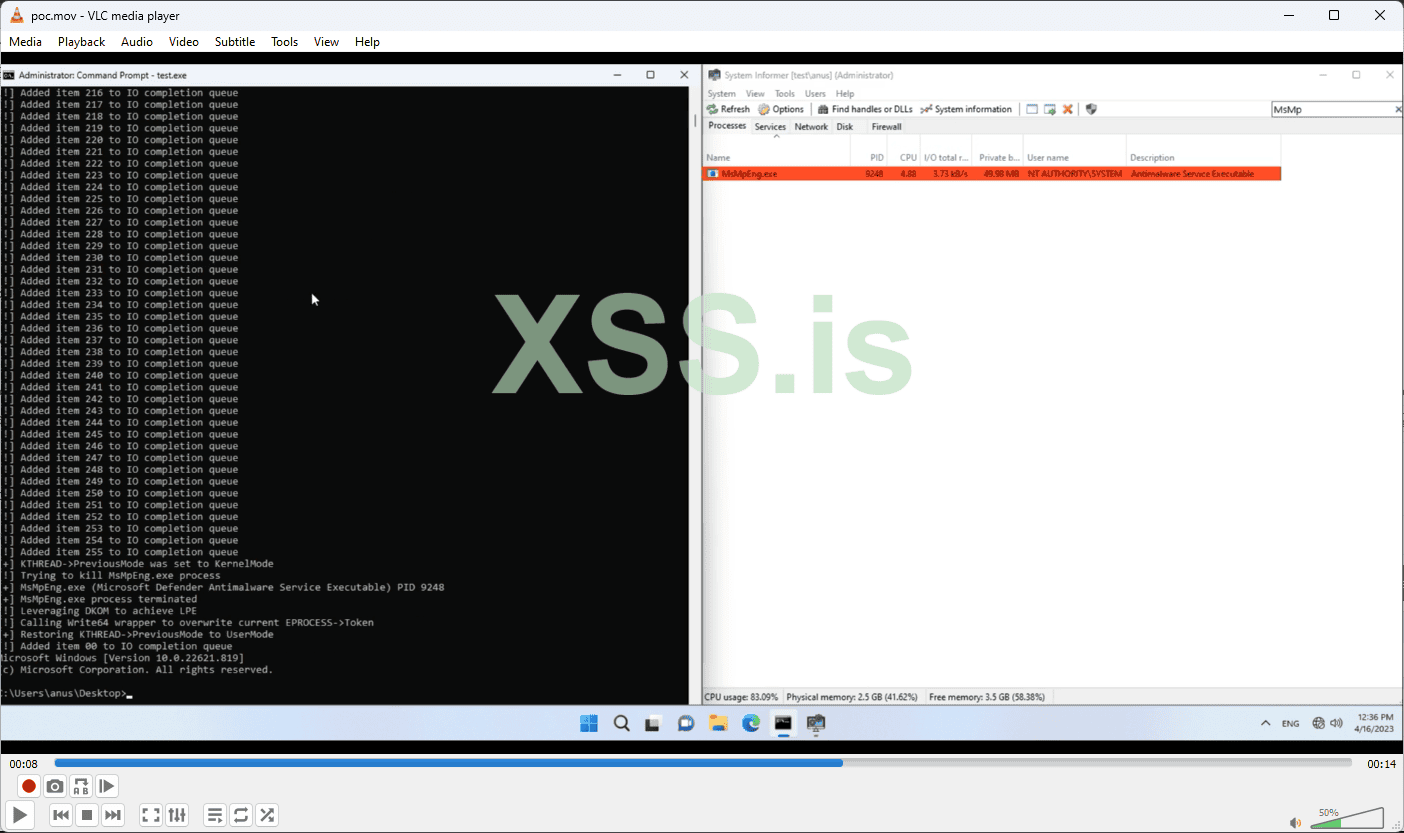Resume playback with the Play button
This screenshot has width=1404, height=833.
coord(20,815)
